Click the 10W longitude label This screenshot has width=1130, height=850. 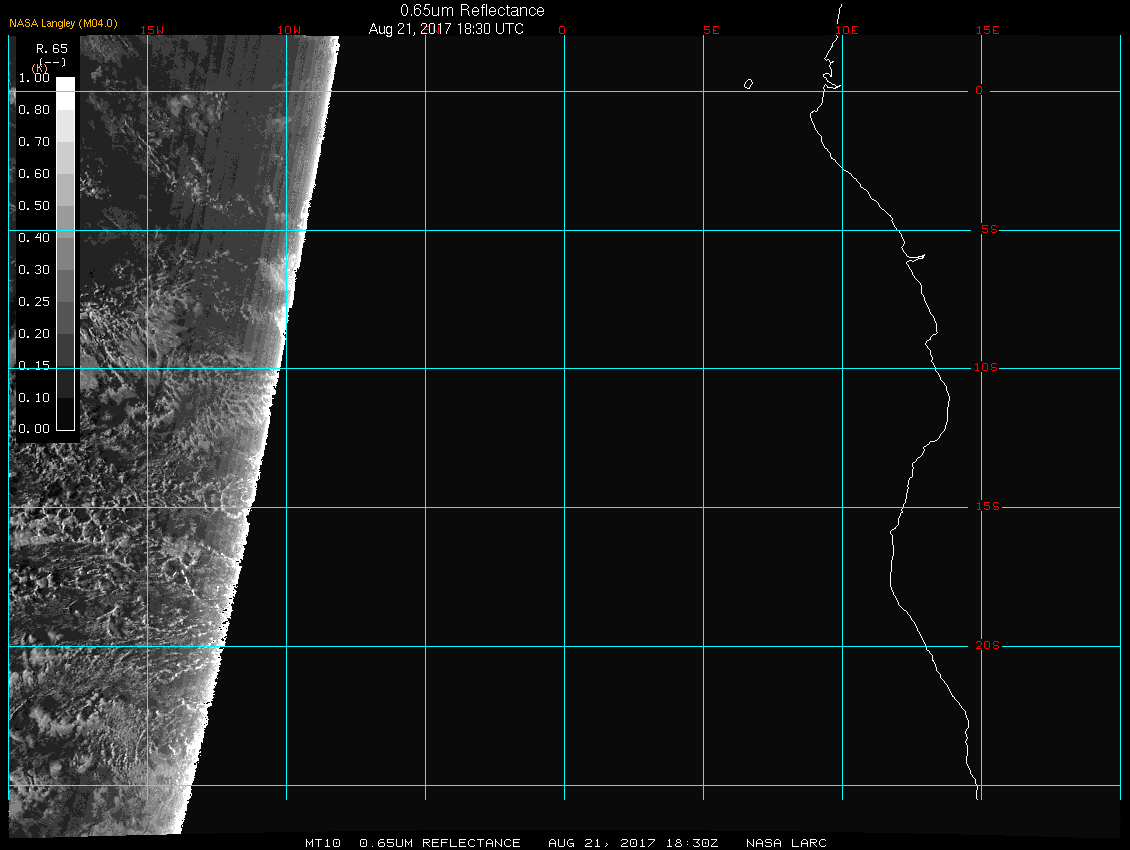289,30
